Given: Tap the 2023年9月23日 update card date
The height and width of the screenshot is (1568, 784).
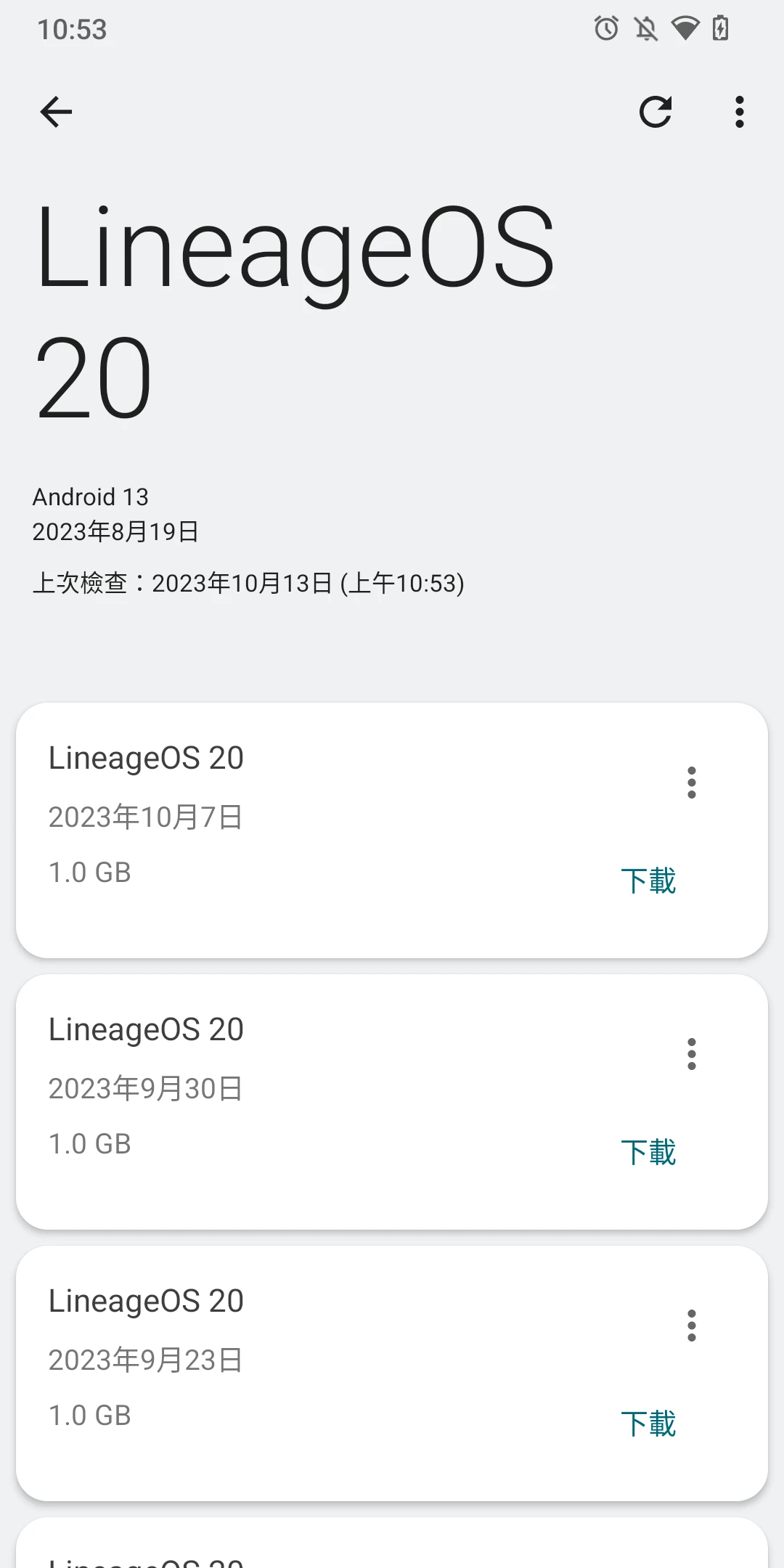Looking at the screenshot, I should 145,1360.
